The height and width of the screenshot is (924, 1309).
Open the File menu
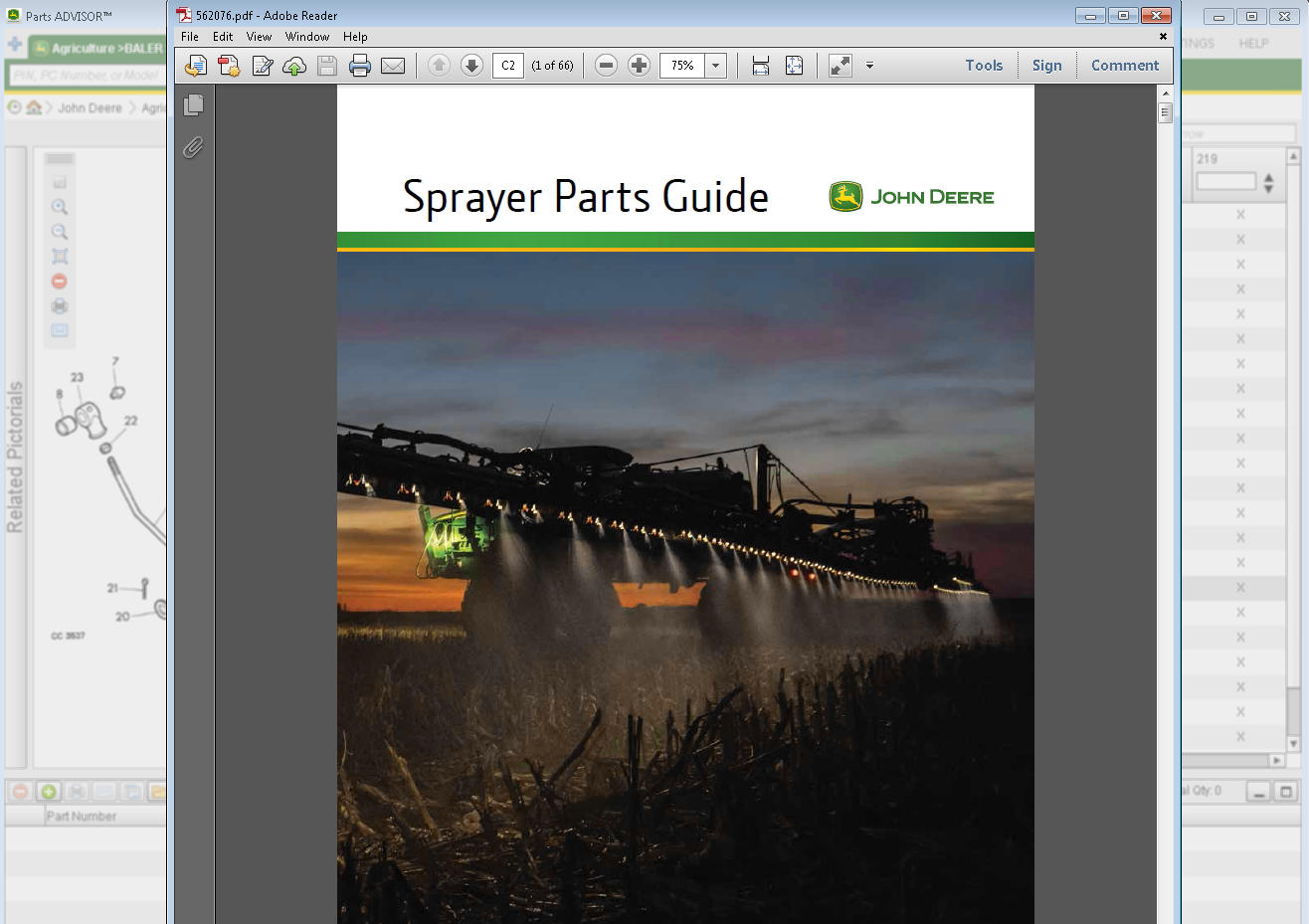coord(190,37)
